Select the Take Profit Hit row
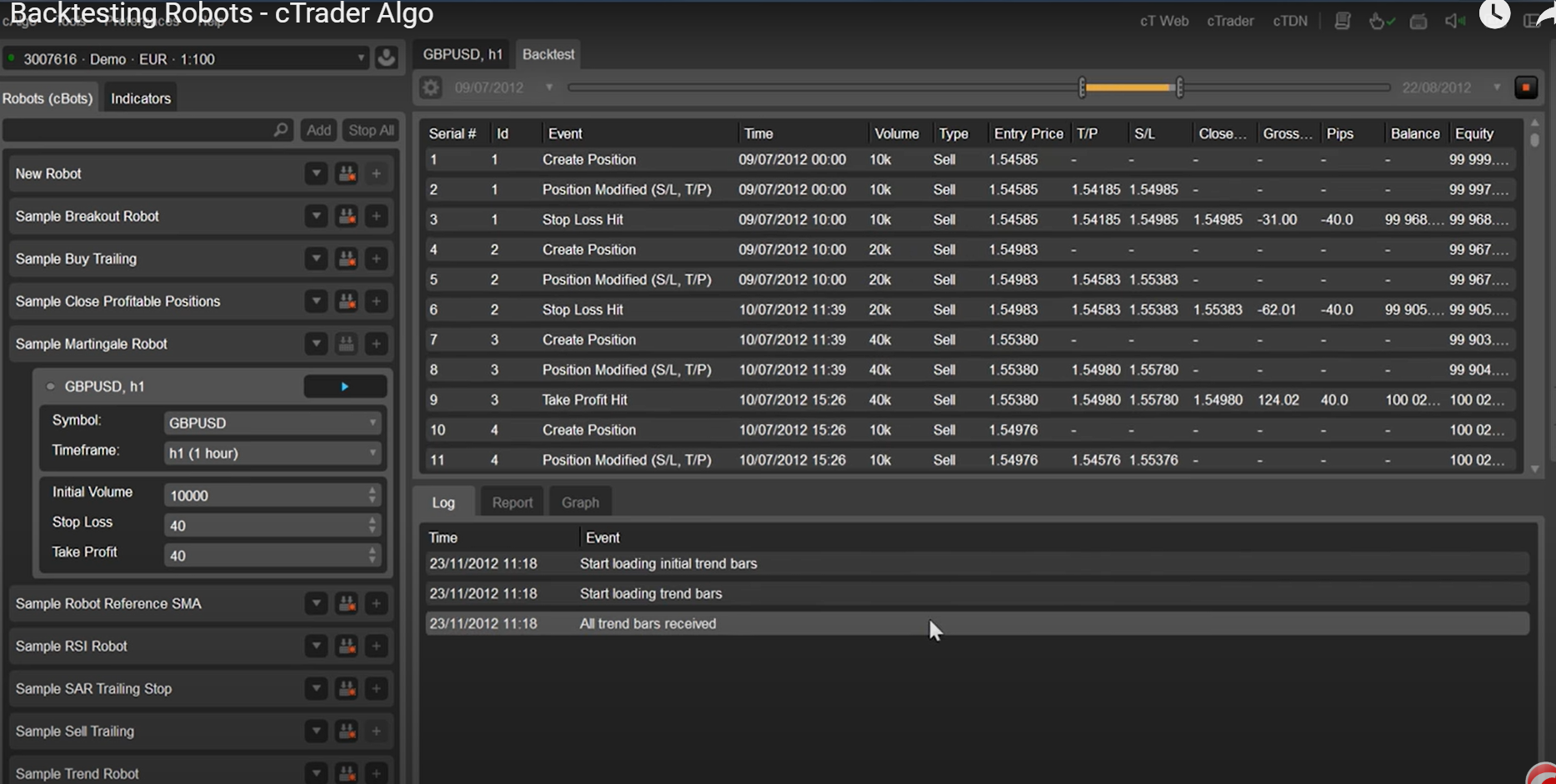Viewport: 1556px width, 784px height. pyautogui.click(x=971, y=400)
